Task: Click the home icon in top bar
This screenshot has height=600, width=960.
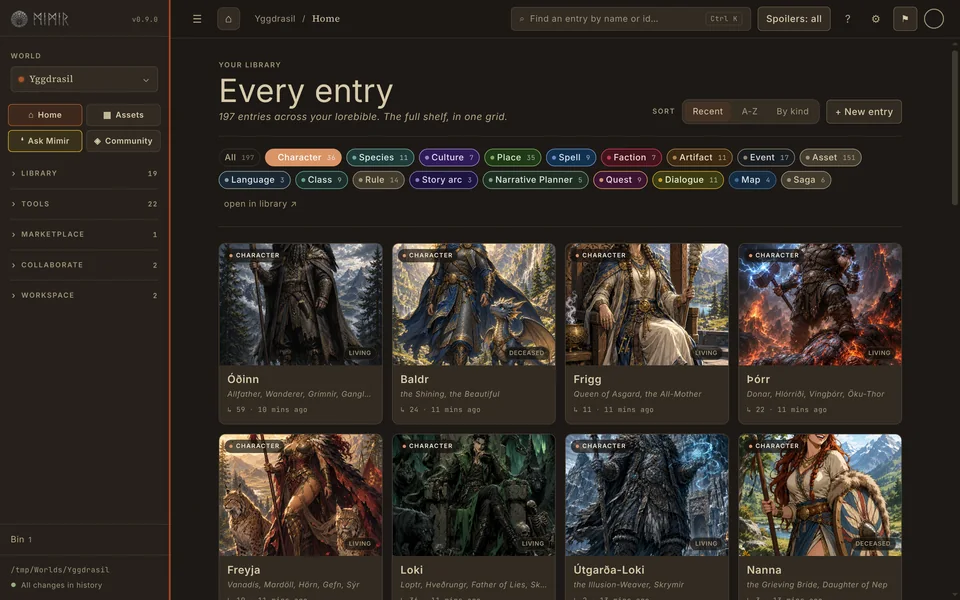Action: pos(228,19)
